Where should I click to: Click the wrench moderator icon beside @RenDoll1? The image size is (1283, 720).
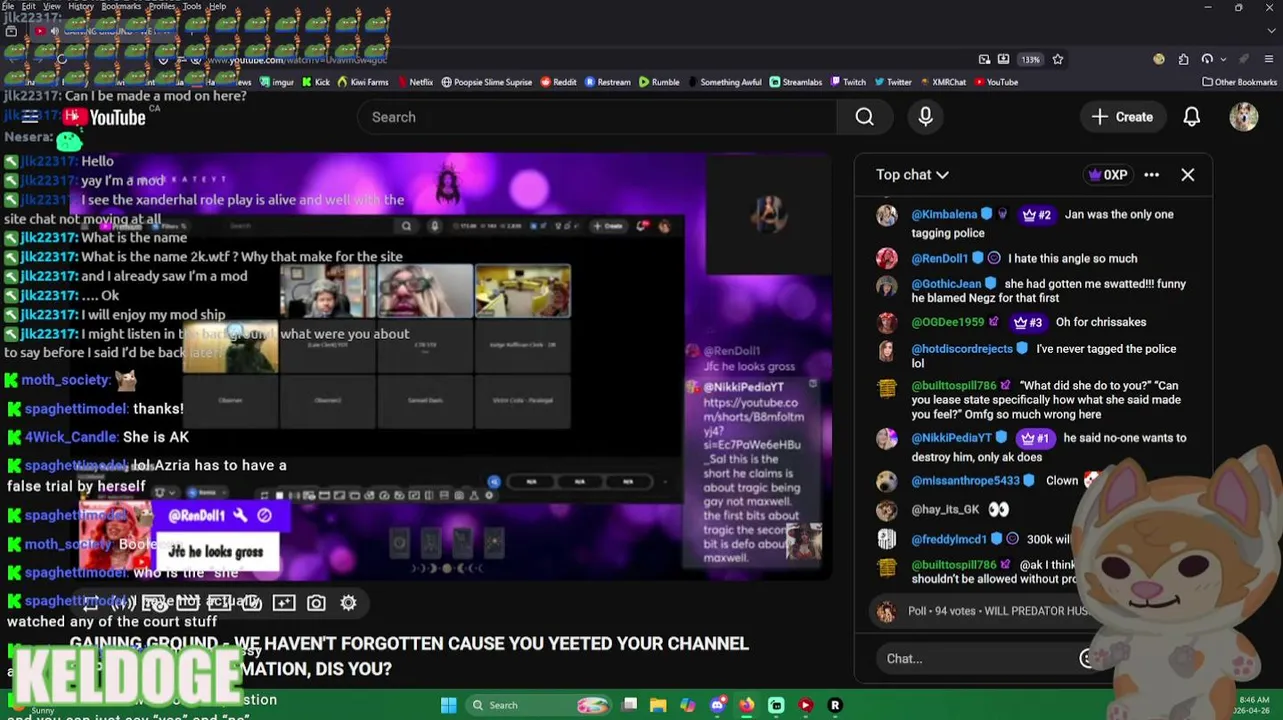pos(240,515)
